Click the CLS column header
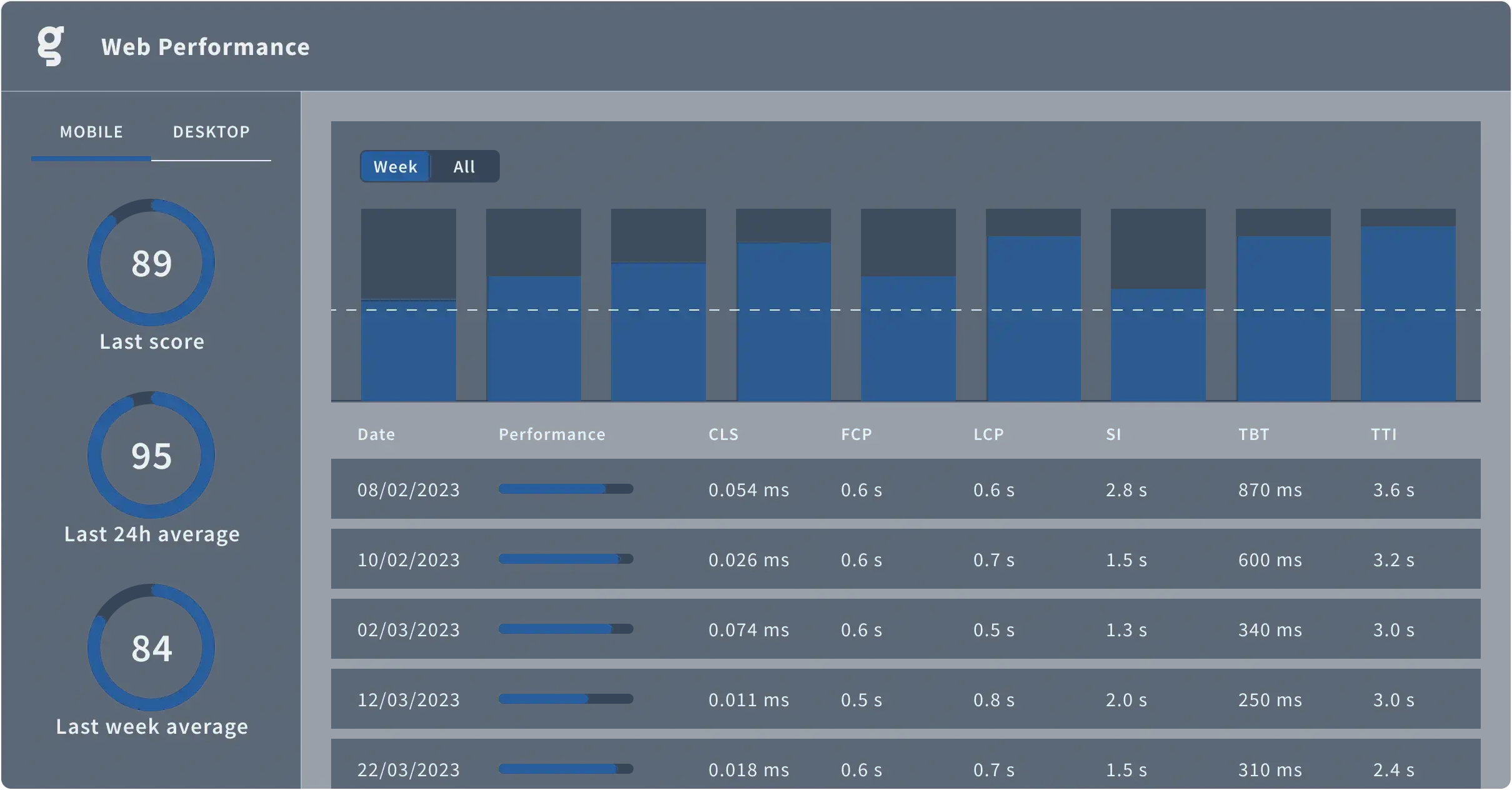This screenshot has width=1512, height=790. (723, 434)
